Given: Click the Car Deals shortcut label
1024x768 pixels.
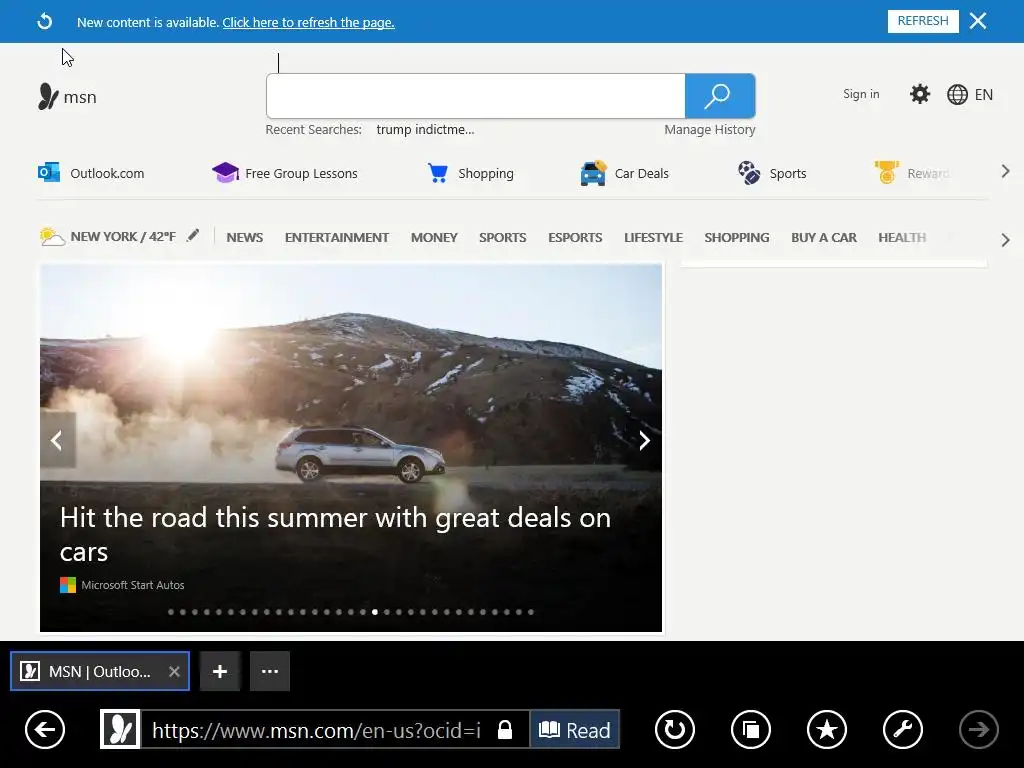Looking at the screenshot, I should pos(641,174).
